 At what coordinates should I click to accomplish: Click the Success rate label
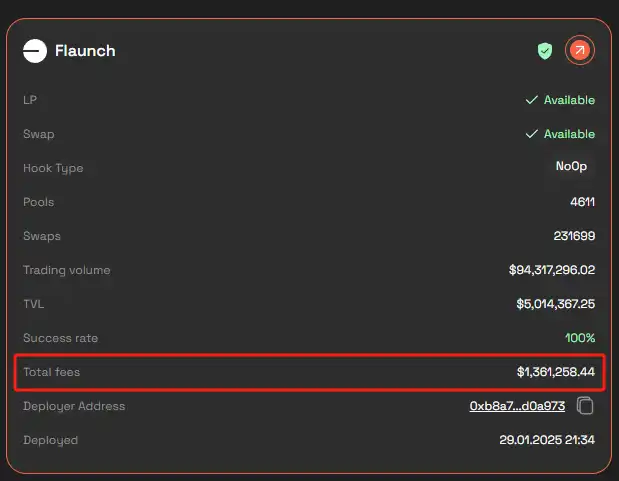60,338
